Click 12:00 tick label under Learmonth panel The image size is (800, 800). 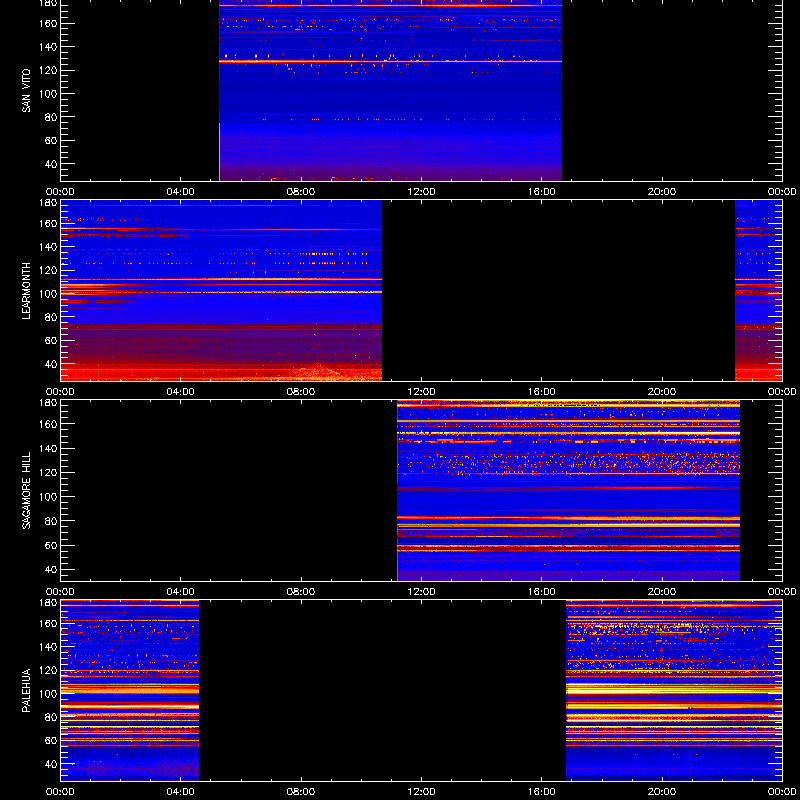pyautogui.click(x=421, y=392)
